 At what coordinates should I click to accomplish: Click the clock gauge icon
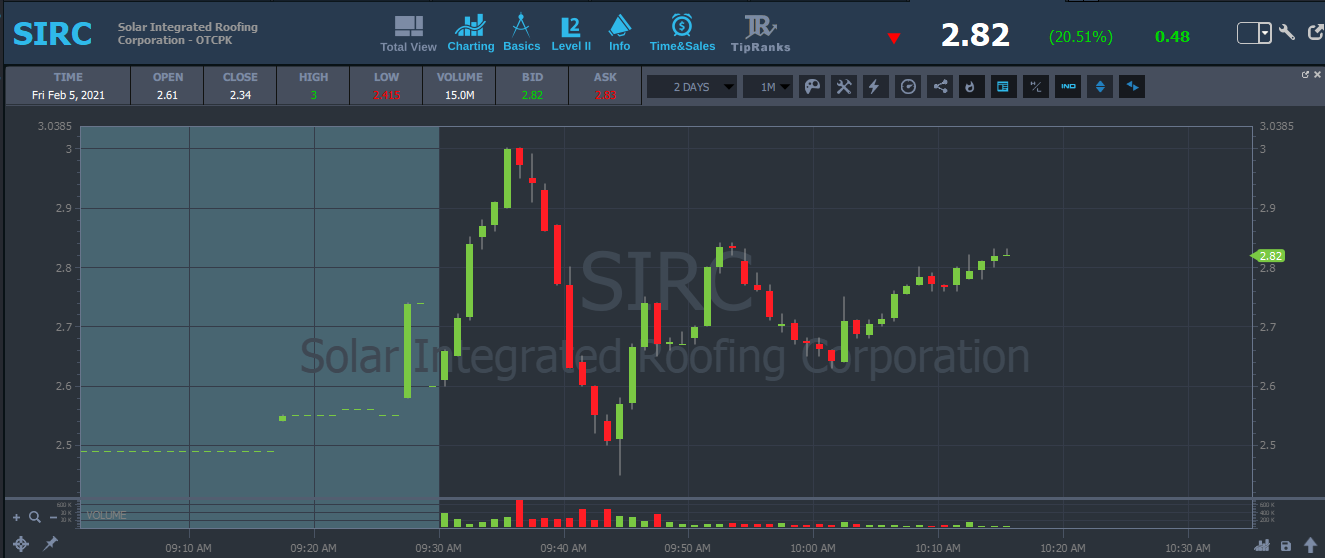[x=908, y=87]
